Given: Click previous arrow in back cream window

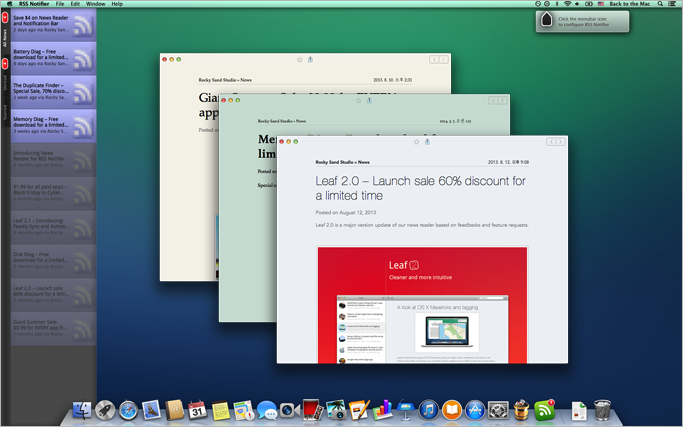Looking at the screenshot, I should (x=434, y=59).
